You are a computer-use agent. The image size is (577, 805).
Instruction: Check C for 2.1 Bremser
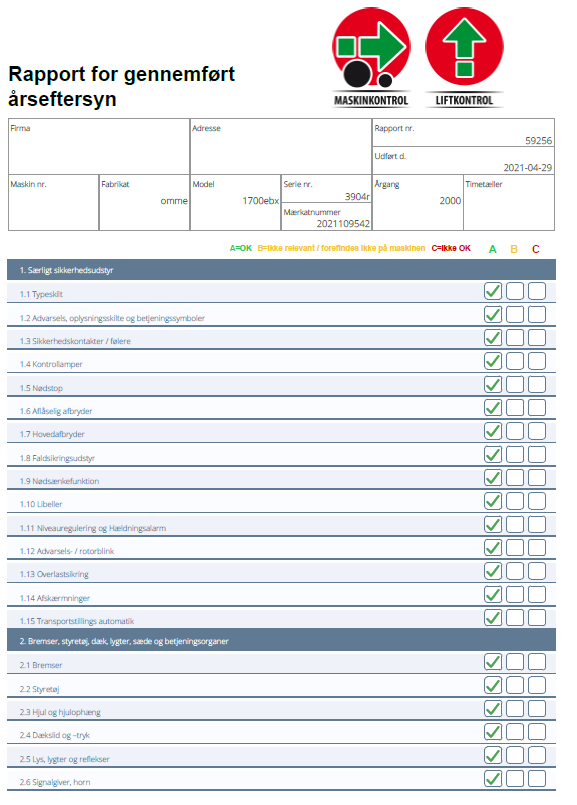point(537,662)
